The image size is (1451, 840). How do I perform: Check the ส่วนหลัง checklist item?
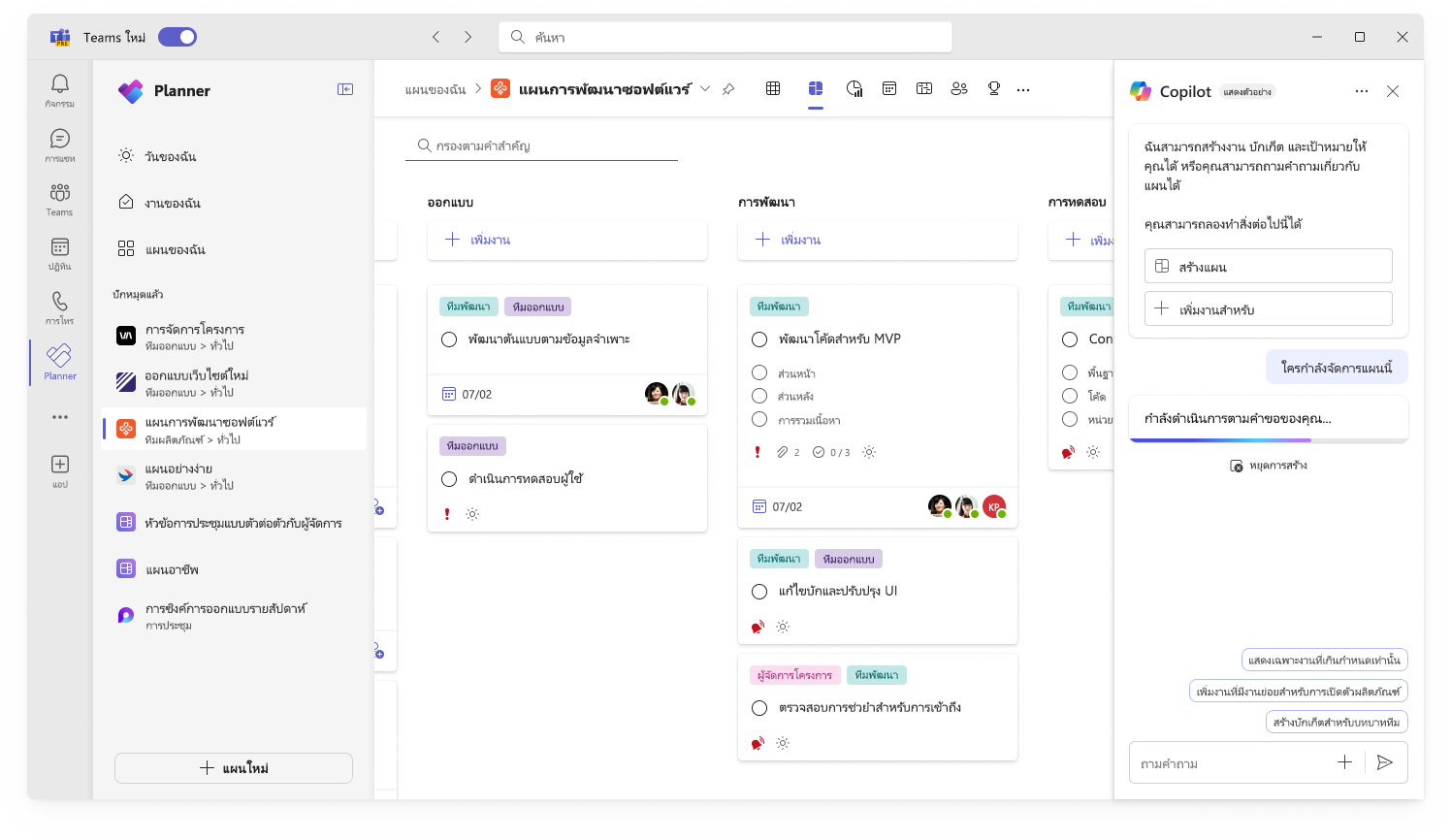pos(759,396)
